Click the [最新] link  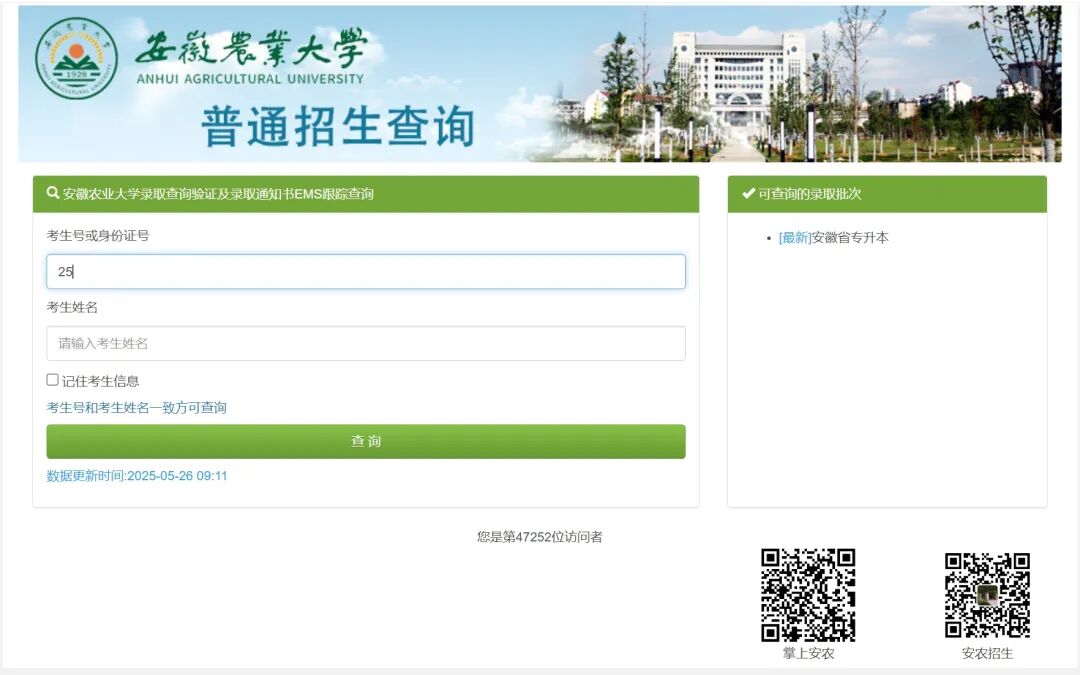[x=795, y=238]
